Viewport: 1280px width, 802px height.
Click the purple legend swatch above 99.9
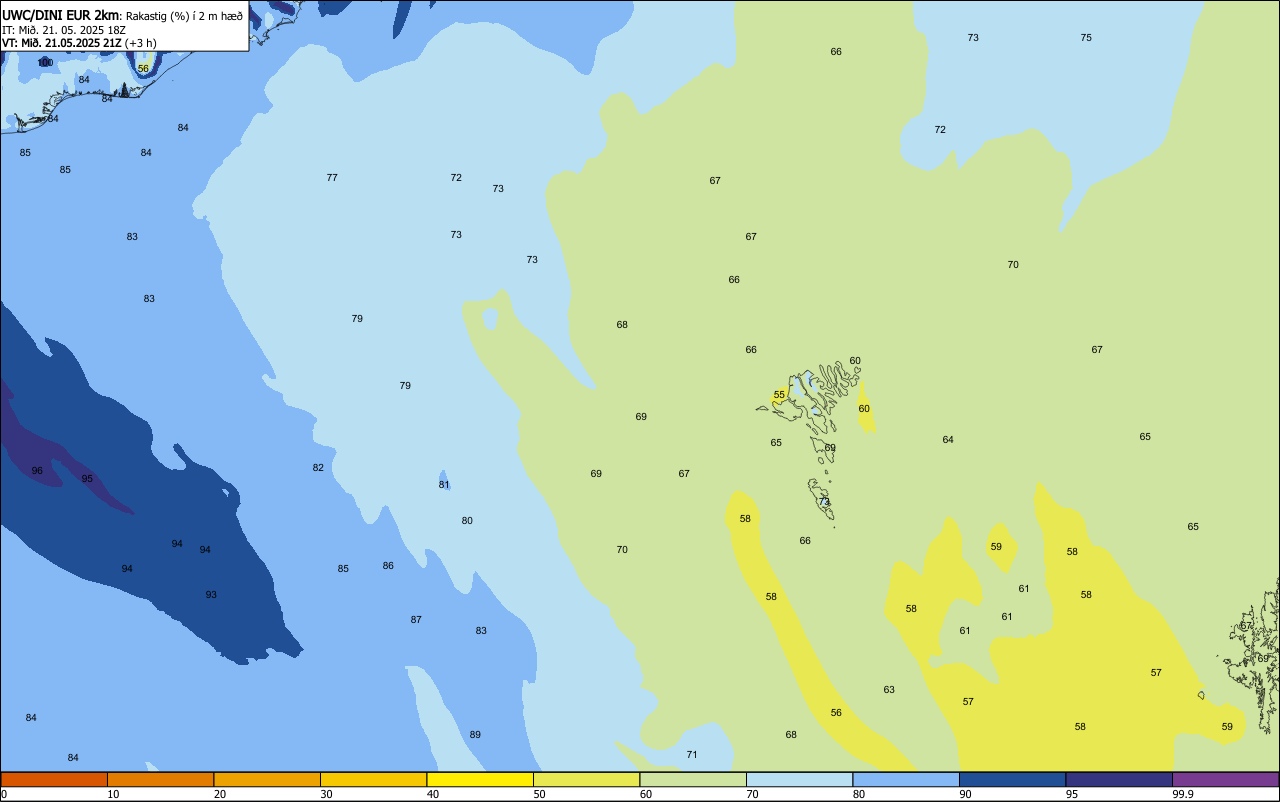1225,779
